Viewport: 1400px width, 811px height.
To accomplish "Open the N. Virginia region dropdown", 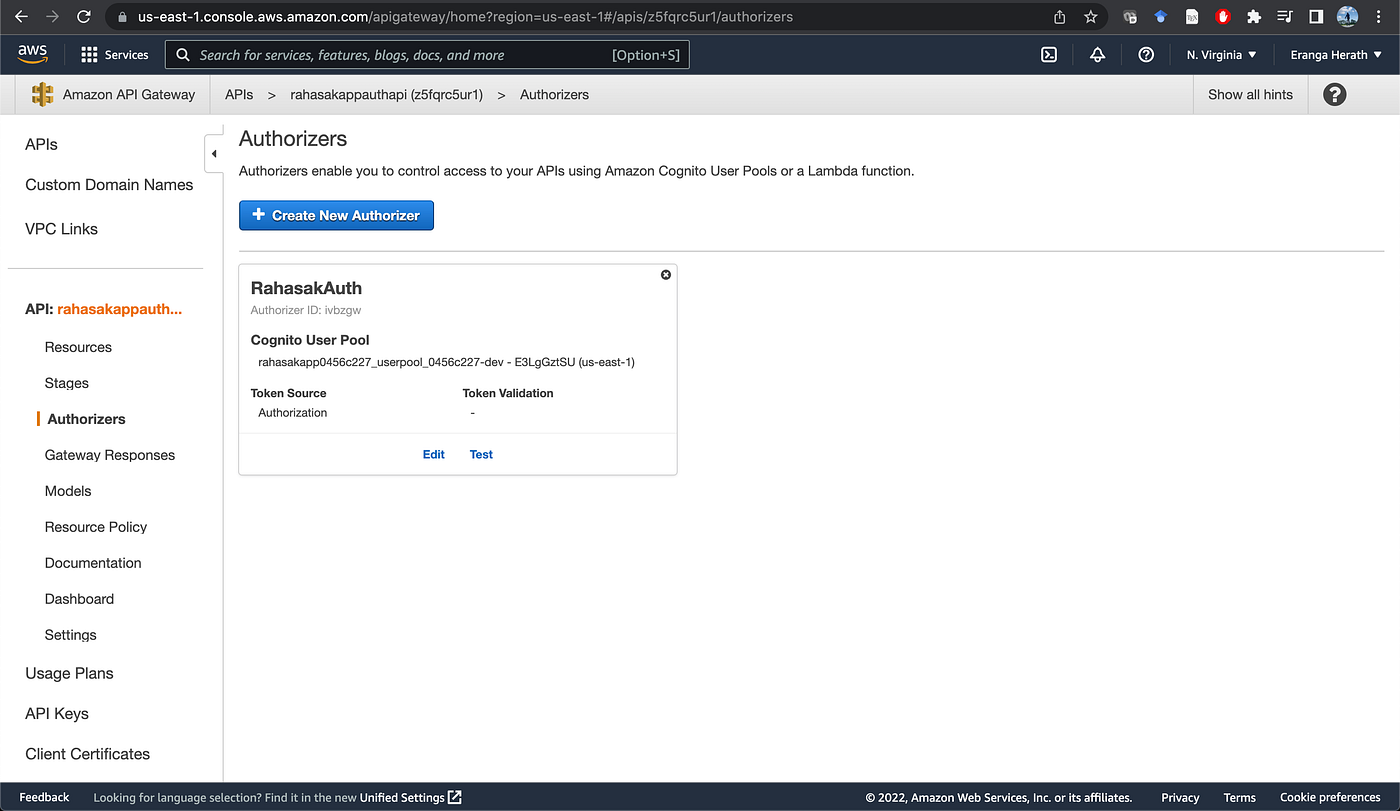I will (1221, 55).
